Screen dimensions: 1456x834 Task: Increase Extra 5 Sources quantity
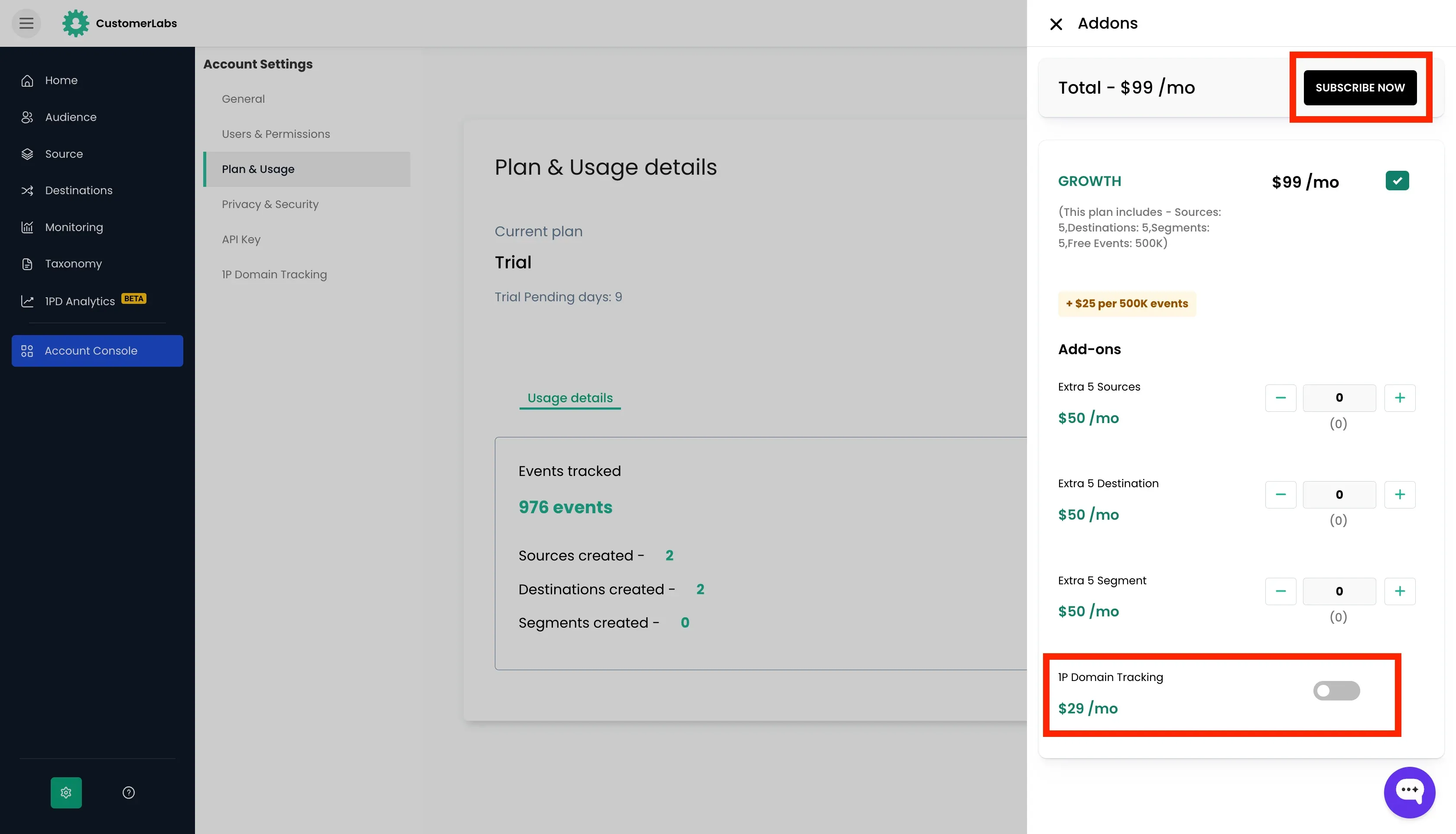pyautogui.click(x=1400, y=398)
